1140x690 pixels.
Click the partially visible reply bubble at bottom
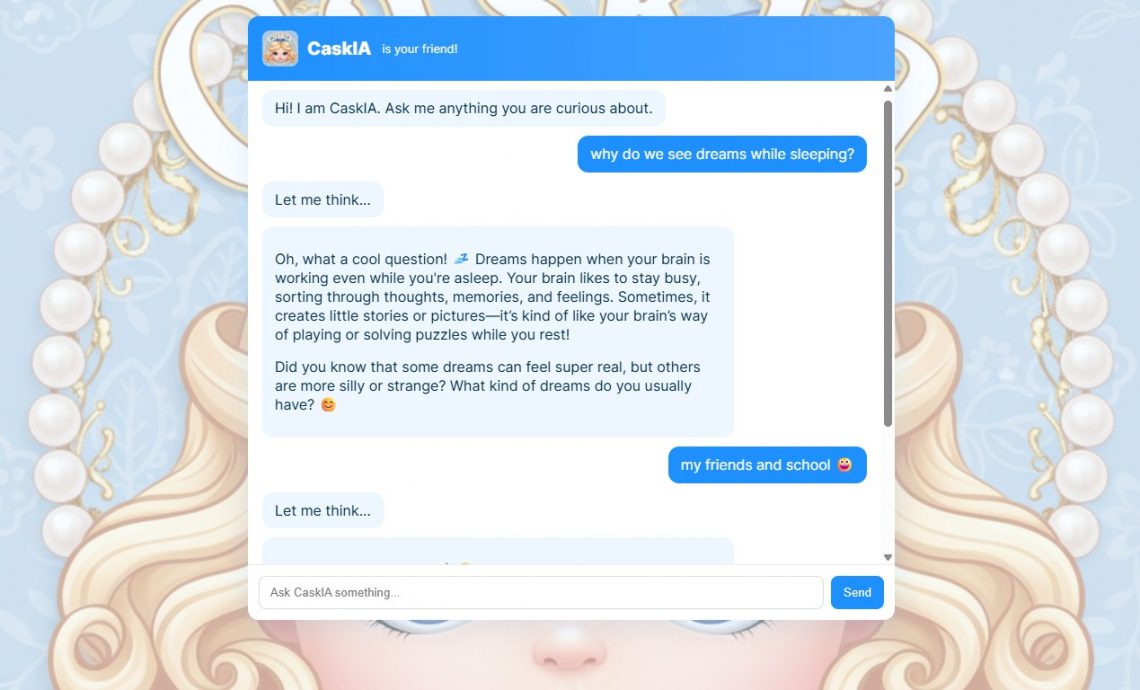click(x=498, y=551)
